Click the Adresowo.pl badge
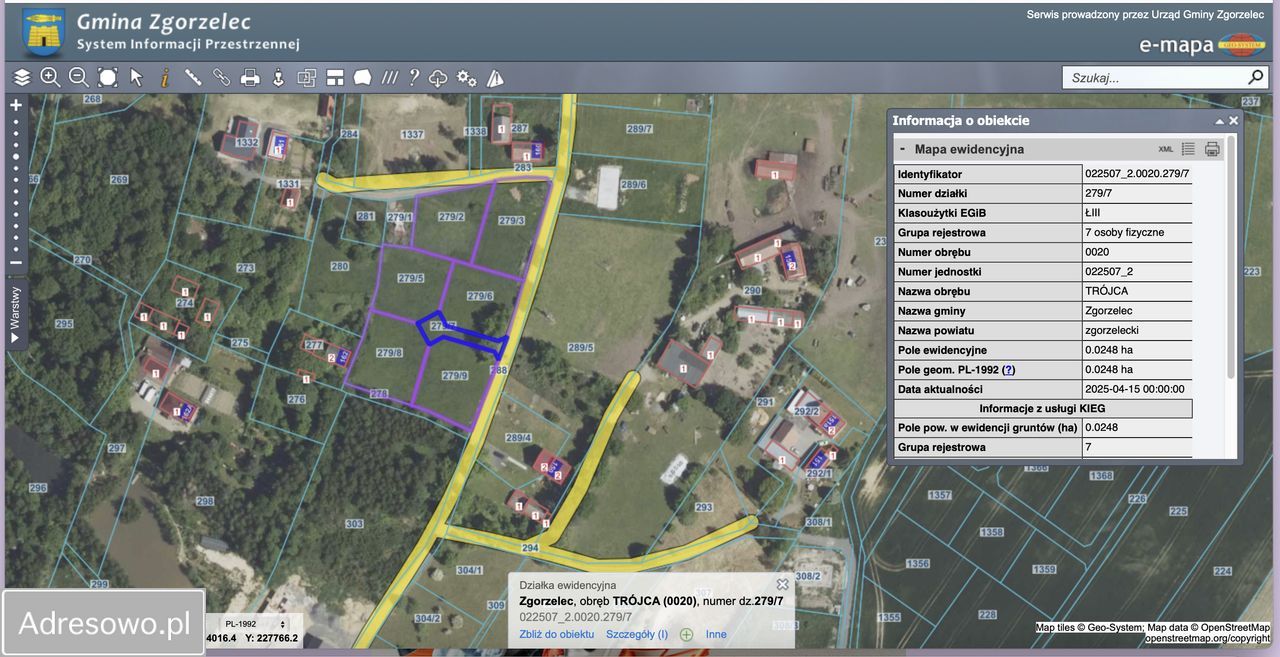The height and width of the screenshot is (657, 1280). point(104,624)
